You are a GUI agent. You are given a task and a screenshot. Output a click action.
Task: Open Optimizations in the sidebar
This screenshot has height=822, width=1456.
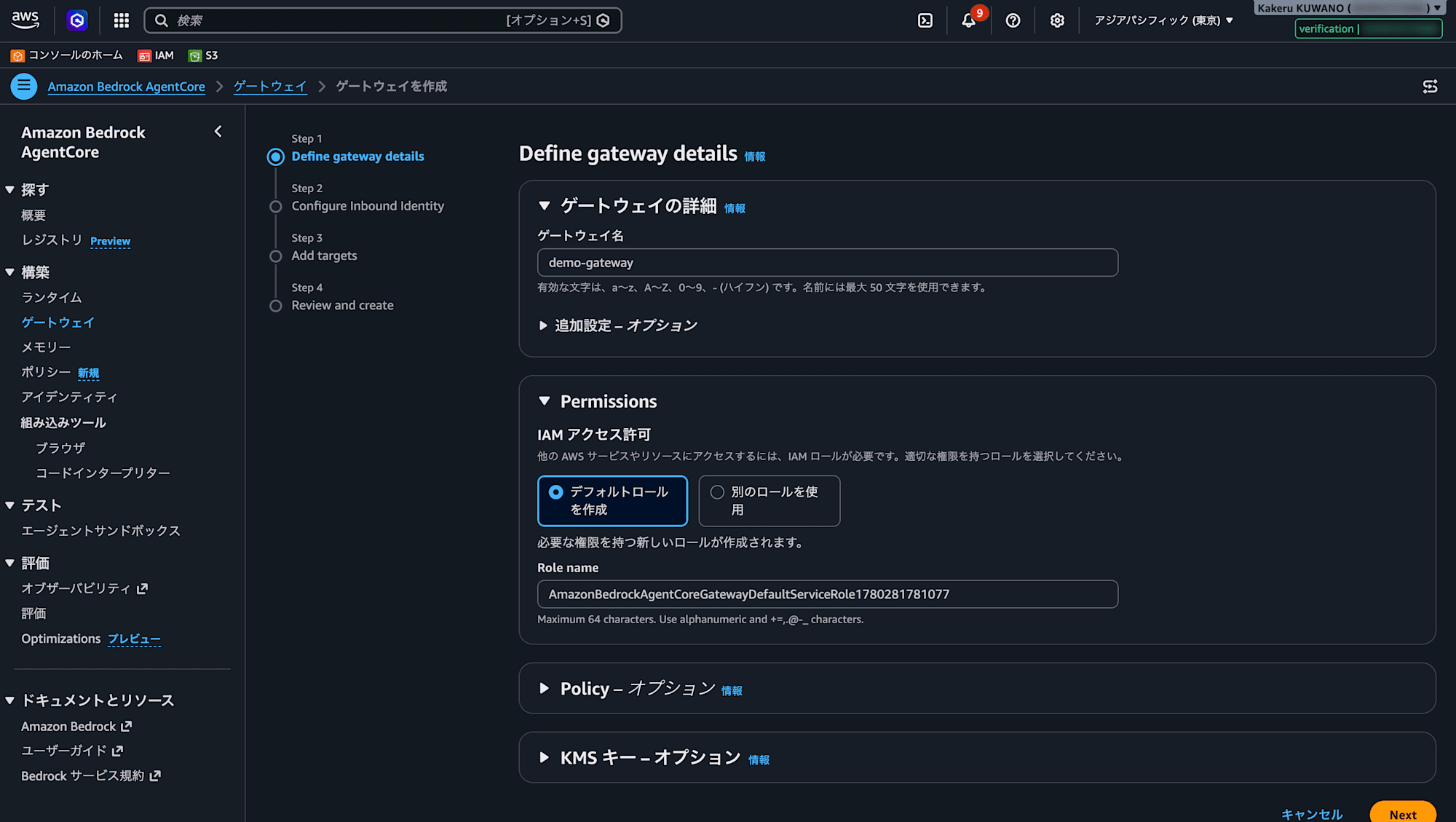[x=61, y=639]
